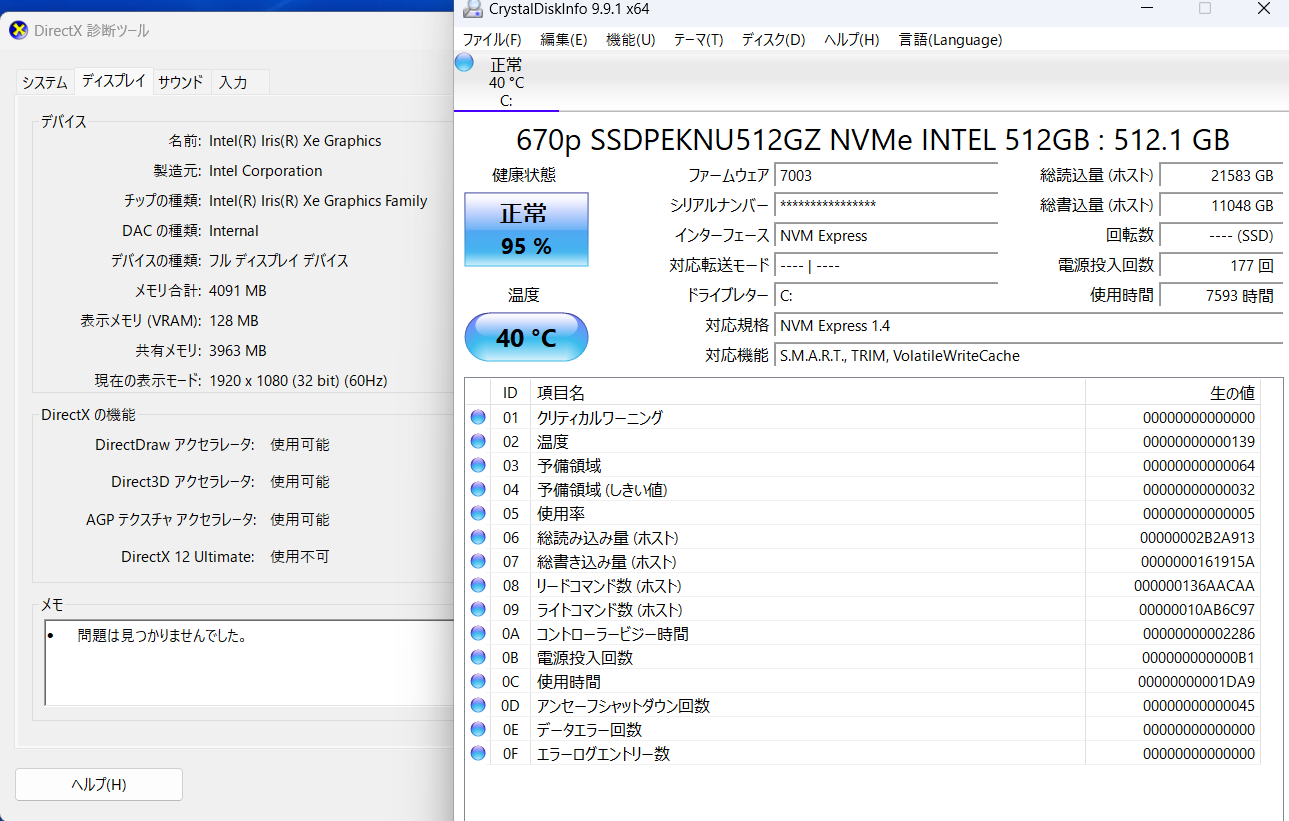The height and width of the screenshot is (821, 1289).
Task: Select the ディスプレイ tab
Action: pyautogui.click(x=114, y=81)
